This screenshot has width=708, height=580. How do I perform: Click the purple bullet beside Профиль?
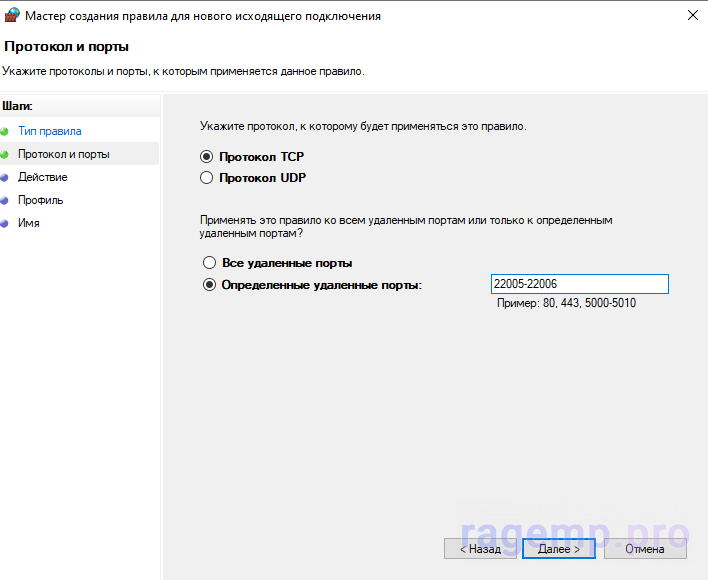coord(5,200)
